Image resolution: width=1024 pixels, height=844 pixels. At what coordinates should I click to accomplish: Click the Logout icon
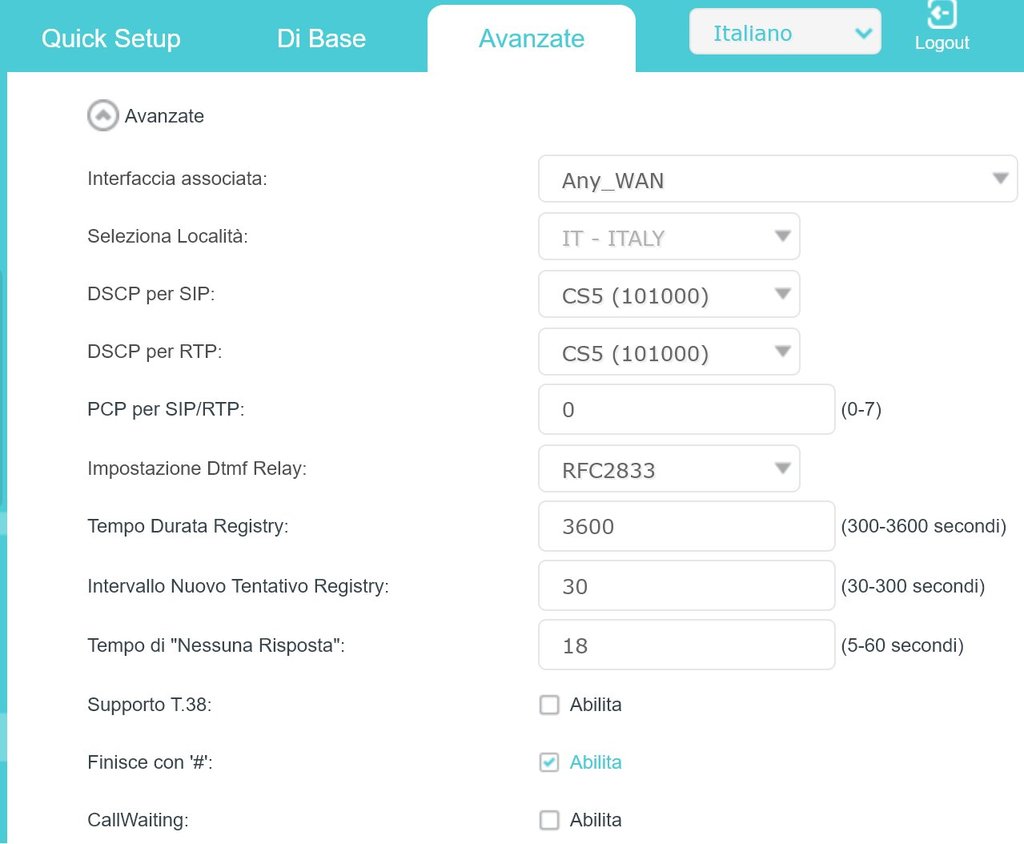click(x=942, y=14)
